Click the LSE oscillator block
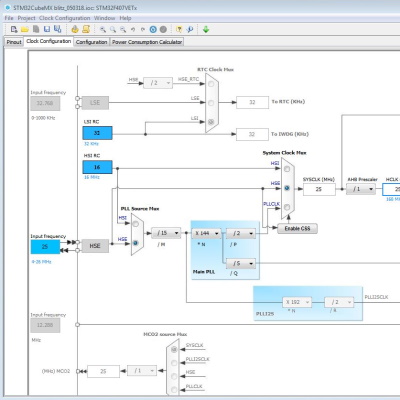The image size is (400, 400). pyautogui.click(x=95, y=103)
